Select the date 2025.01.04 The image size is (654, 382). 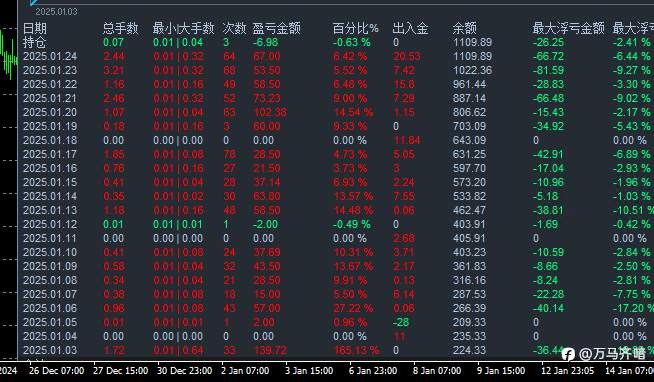(x=50, y=336)
